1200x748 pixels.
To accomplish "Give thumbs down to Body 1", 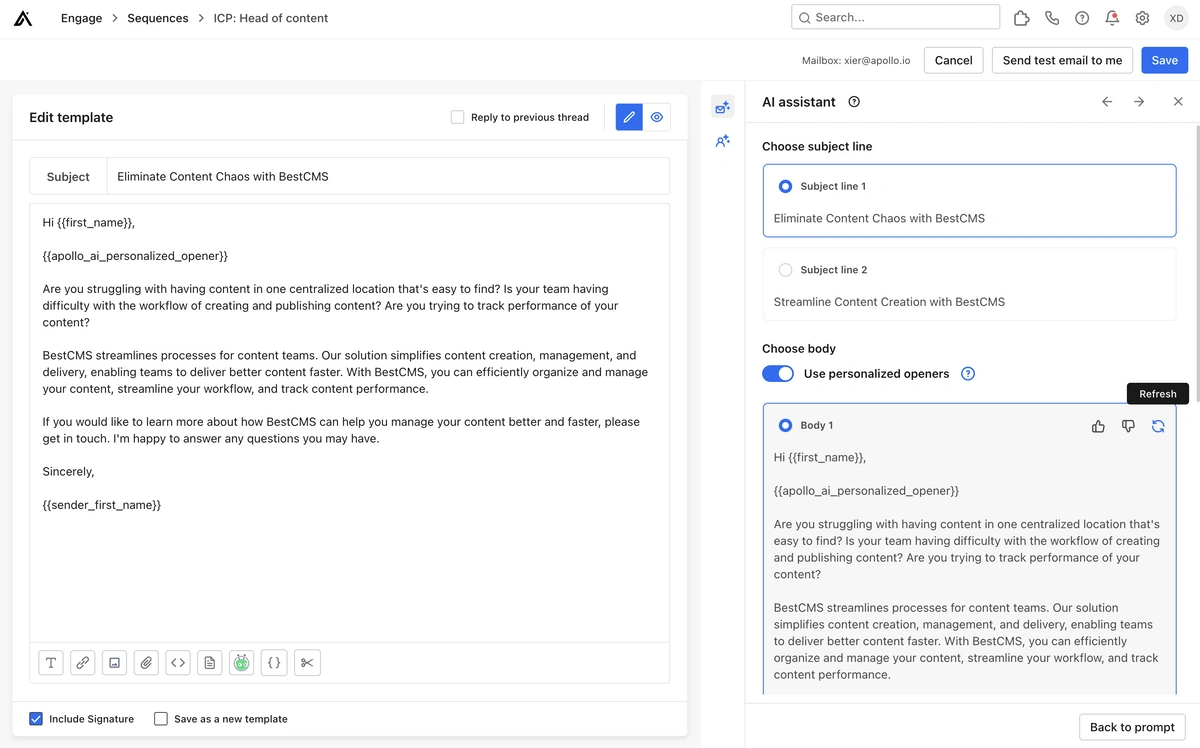I will click(1128, 426).
